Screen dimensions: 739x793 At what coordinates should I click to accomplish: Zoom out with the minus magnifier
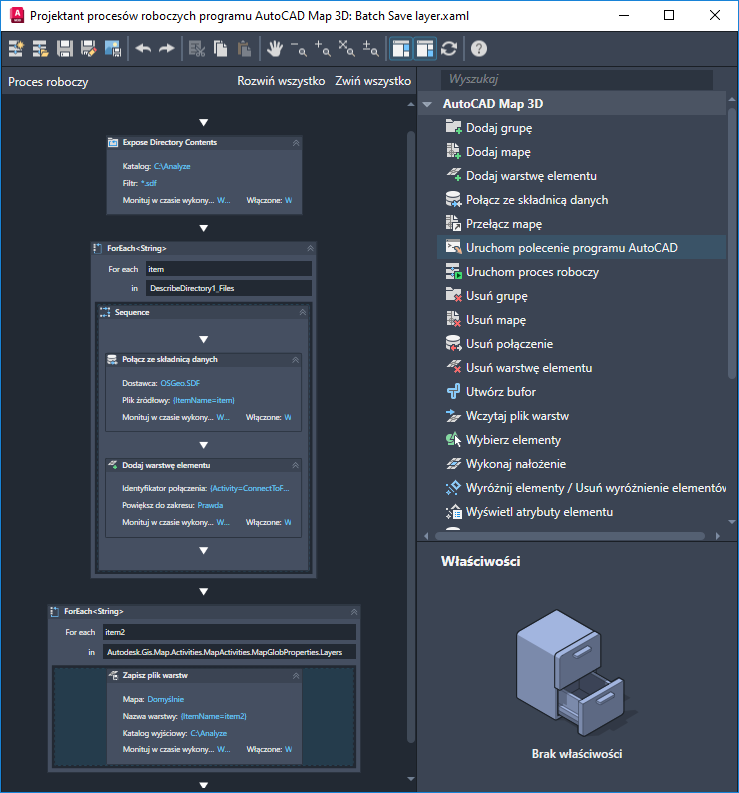tap(299, 49)
